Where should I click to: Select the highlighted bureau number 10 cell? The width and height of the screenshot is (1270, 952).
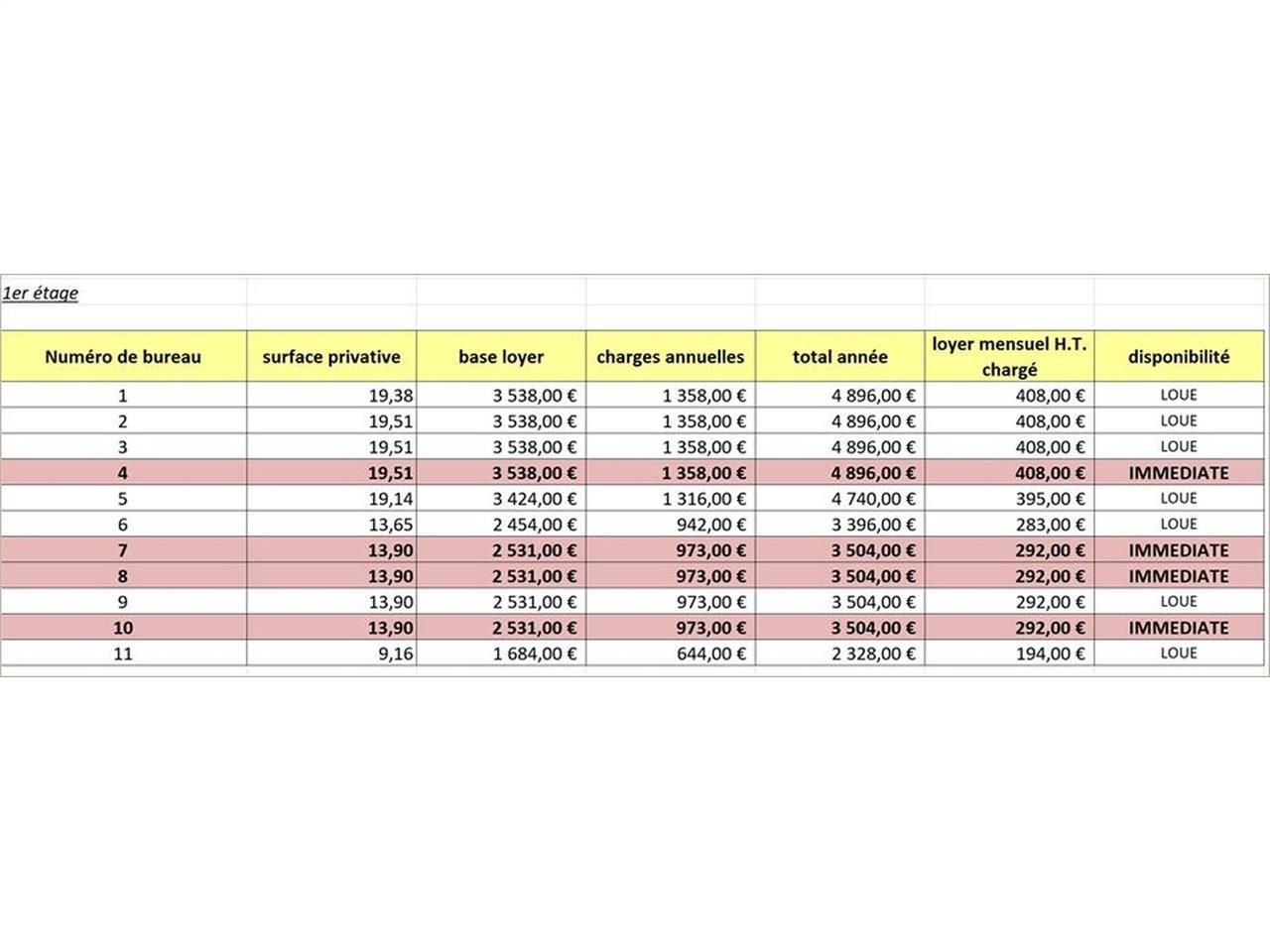pos(123,628)
